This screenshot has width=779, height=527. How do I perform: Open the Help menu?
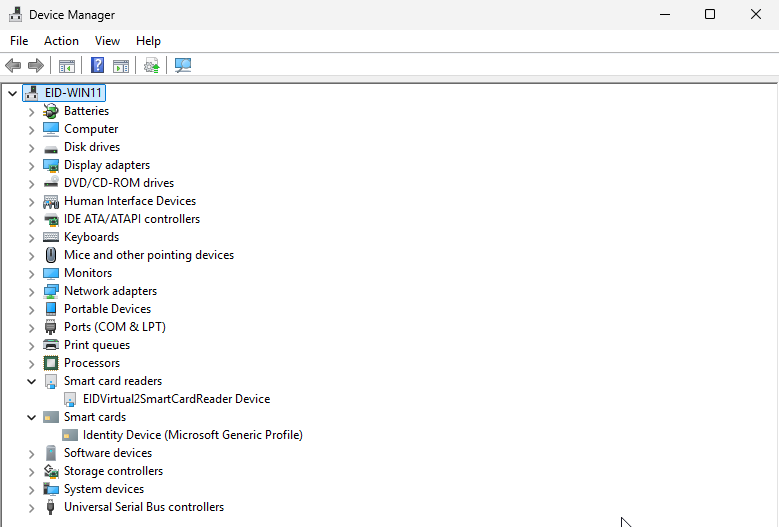148,41
